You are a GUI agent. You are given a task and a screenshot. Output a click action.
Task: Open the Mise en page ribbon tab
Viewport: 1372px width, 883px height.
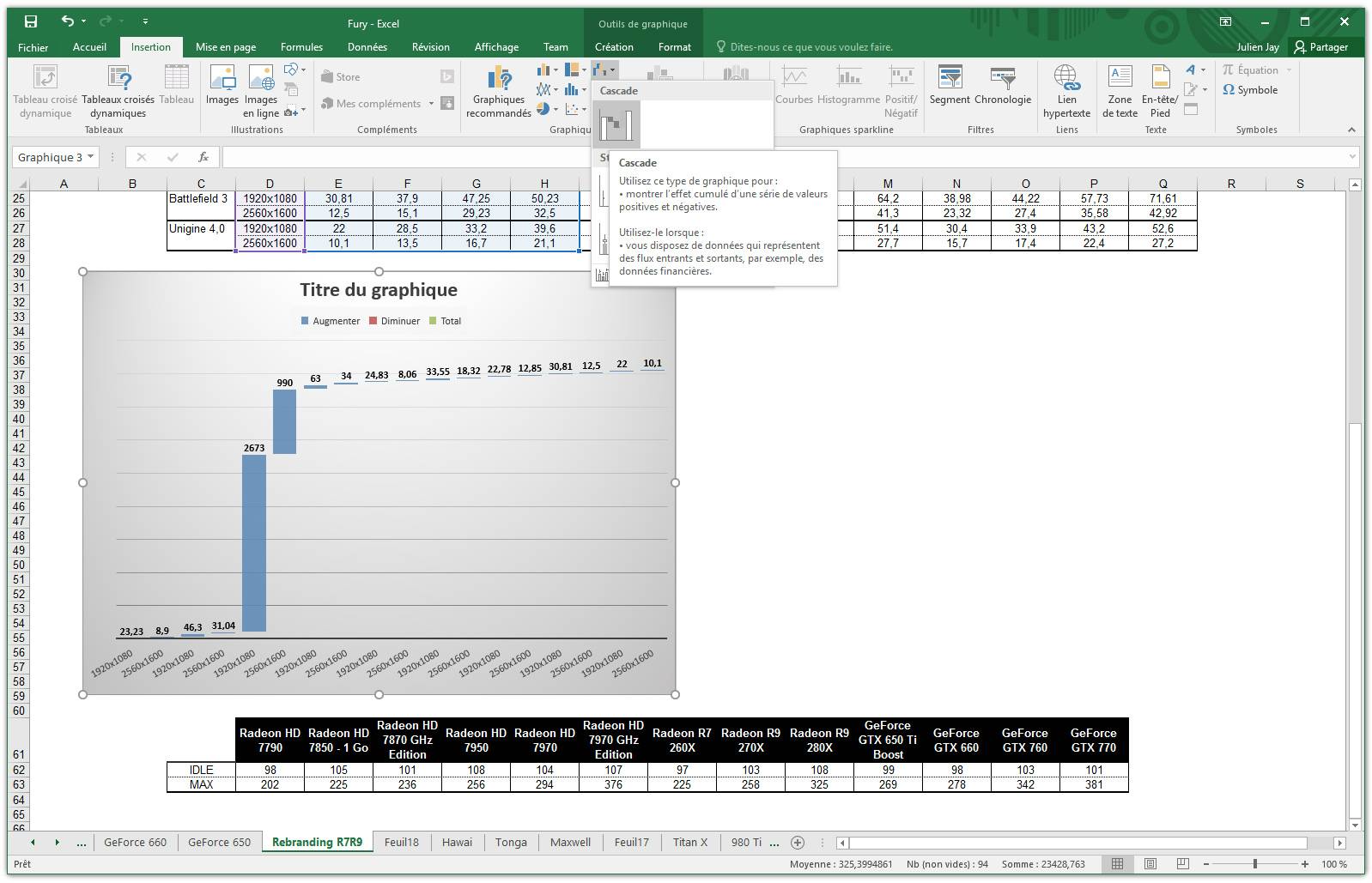225,47
